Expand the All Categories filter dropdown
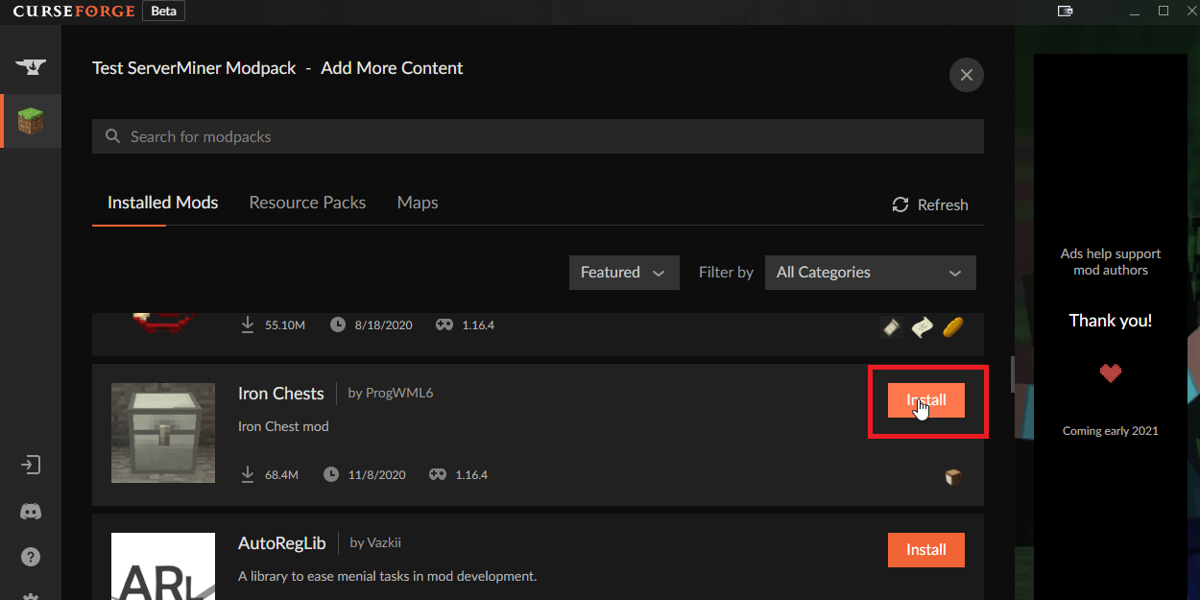Image resolution: width=1200 pixels, height=600 pixels. pyautogui.click(x=870, y=272)
